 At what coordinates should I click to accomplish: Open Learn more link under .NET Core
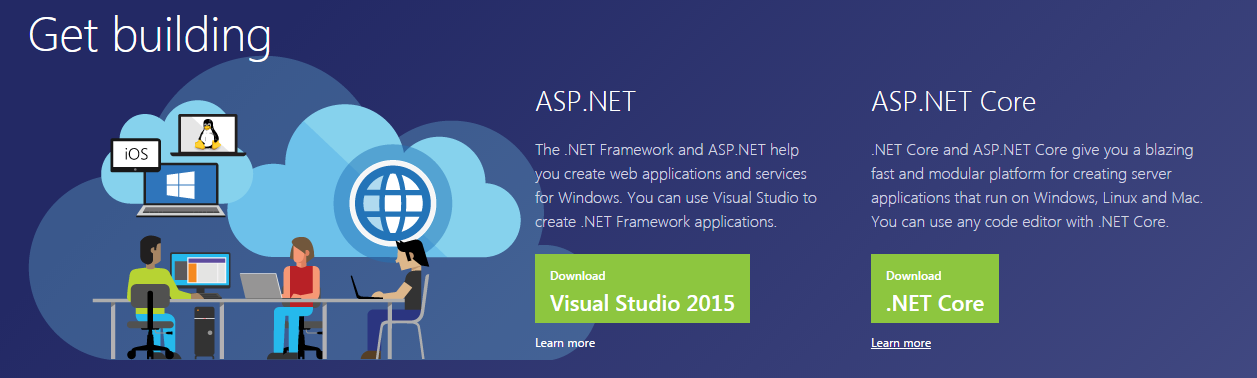tap(901, 343)
